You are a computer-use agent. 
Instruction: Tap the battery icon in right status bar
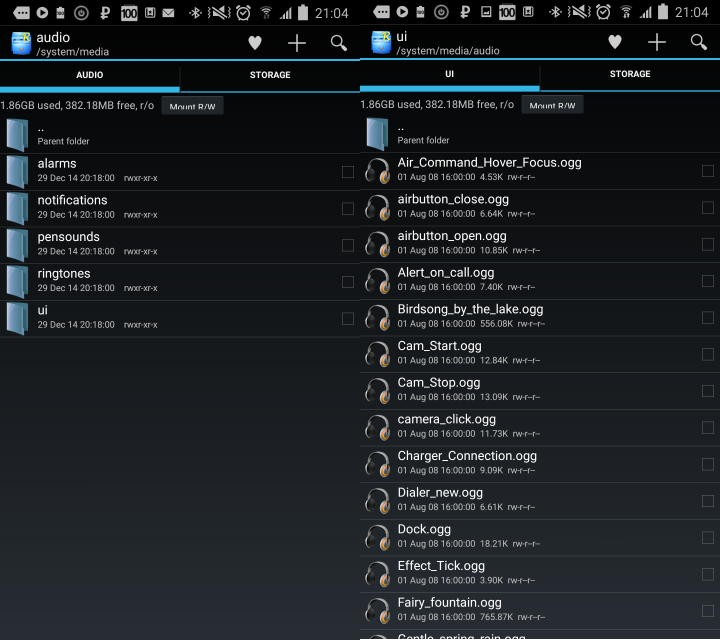click(663, 11)
